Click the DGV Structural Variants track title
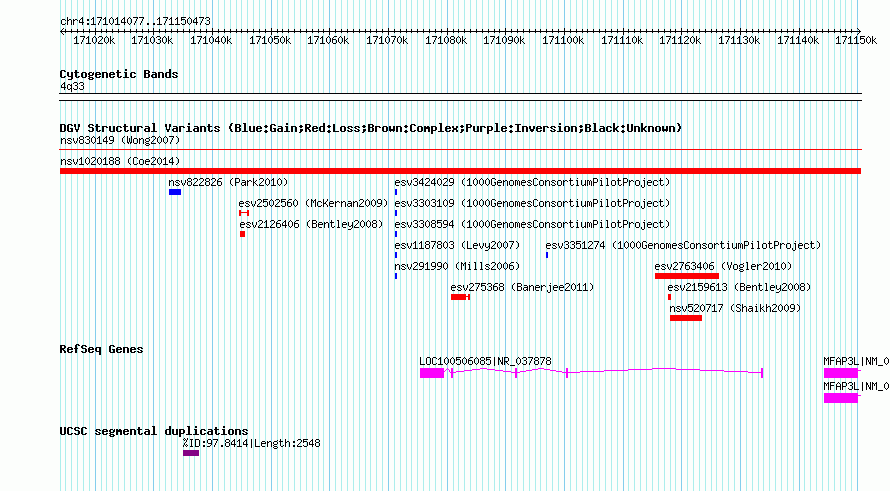The image size is (890, 491). pyautogui.click(x=371, y=128)
